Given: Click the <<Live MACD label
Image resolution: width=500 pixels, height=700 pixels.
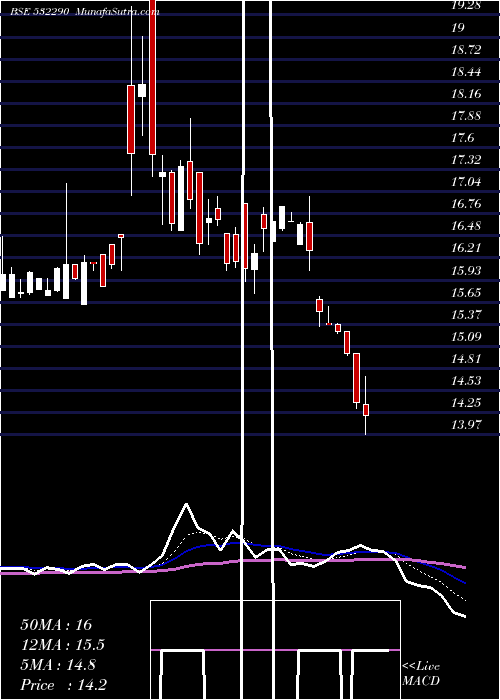Looking at the screenshot, I should [421, 674].
